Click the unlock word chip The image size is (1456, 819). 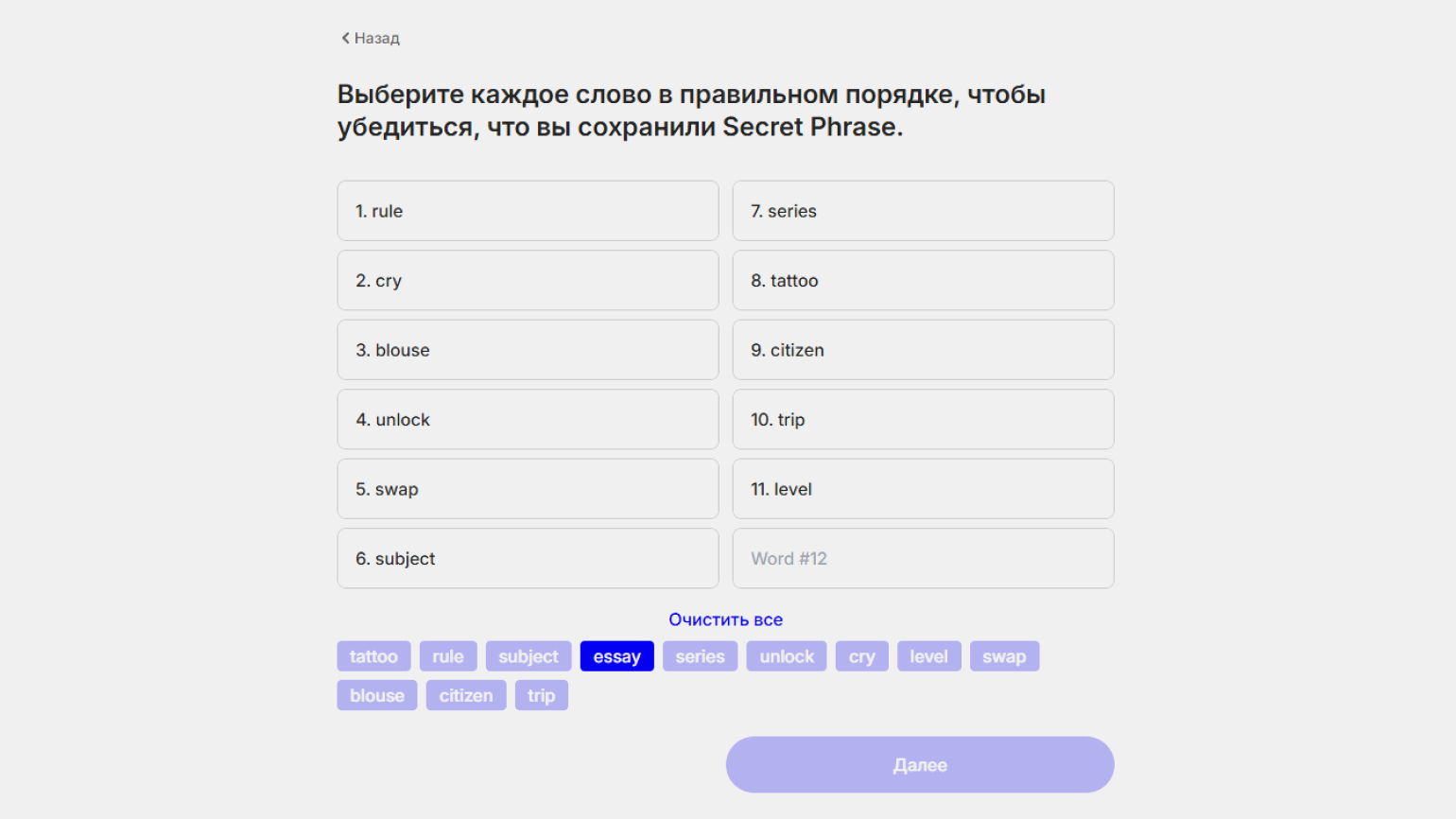click(787, 656)
